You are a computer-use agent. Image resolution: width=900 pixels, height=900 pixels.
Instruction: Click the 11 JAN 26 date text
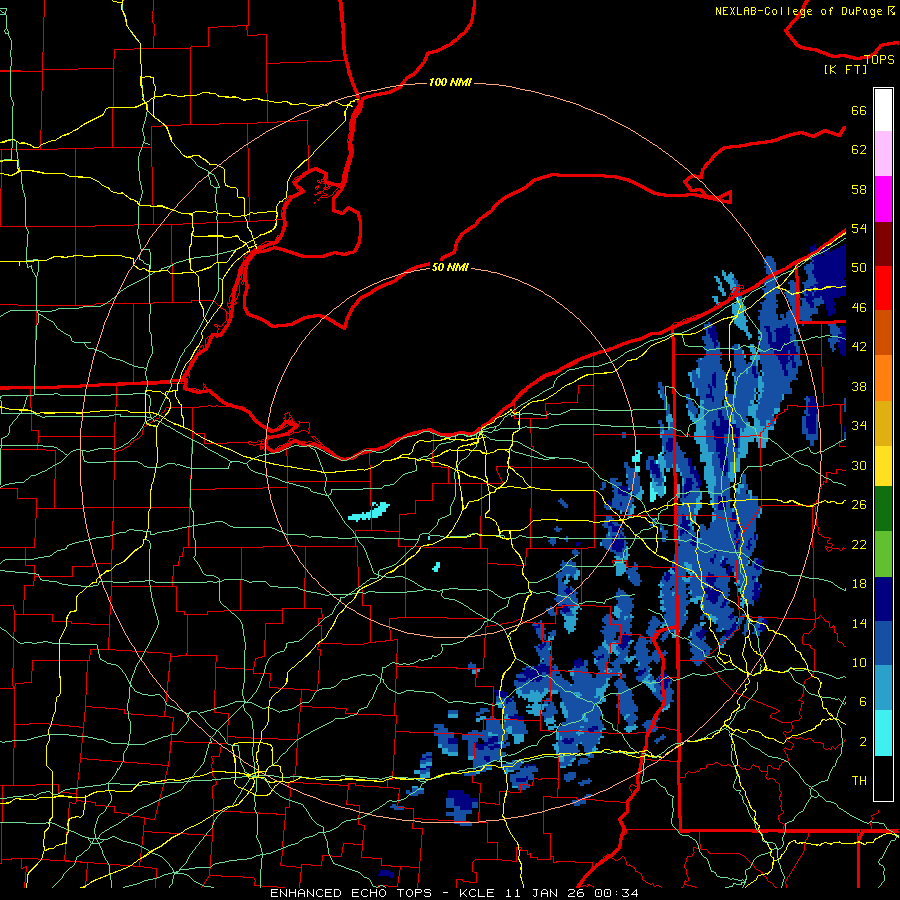coord(547,893)
